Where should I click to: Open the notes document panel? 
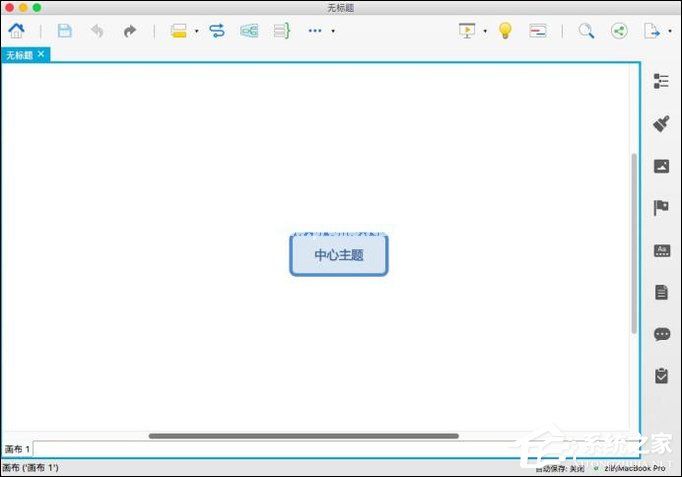click(661, 292)
